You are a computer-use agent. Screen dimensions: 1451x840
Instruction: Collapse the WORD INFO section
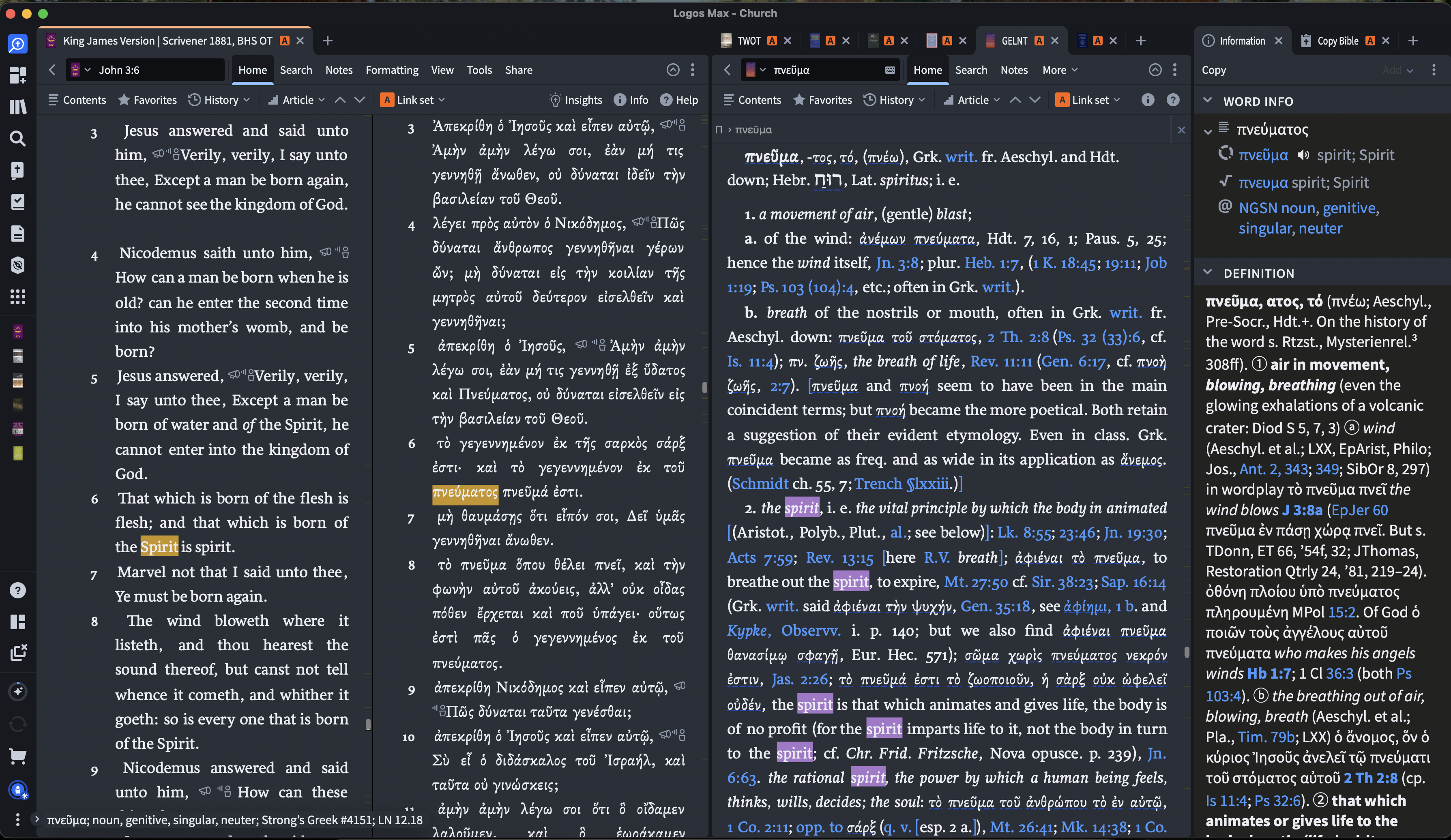[x=1208, y=101]
